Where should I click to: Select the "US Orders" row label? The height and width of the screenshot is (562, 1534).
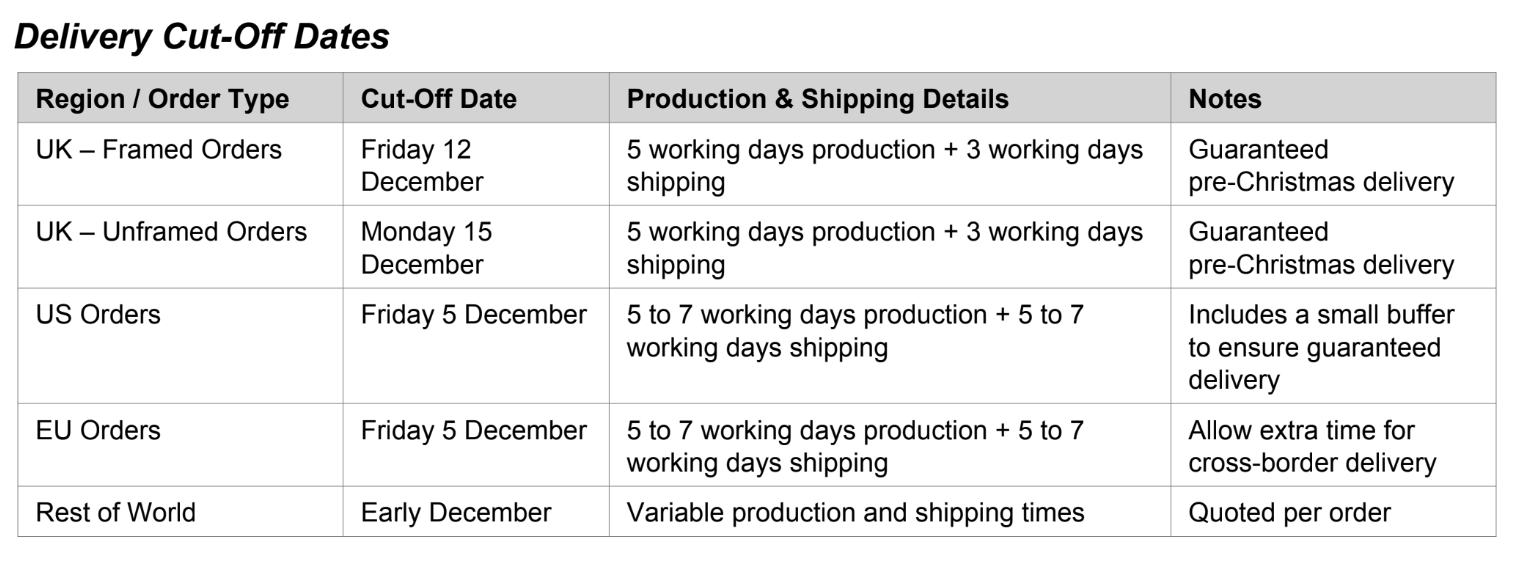(98, 314)
